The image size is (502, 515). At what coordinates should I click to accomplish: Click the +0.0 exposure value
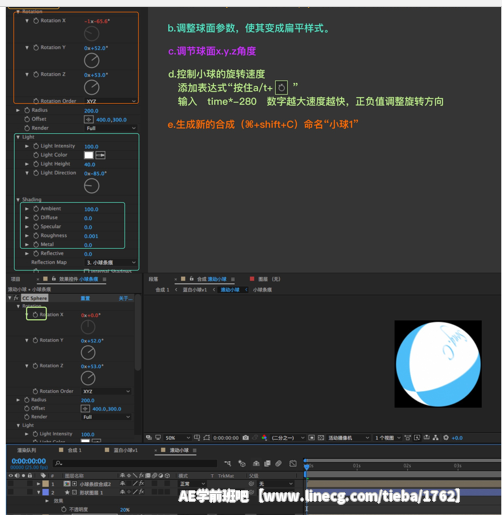(x=457, y=438)
